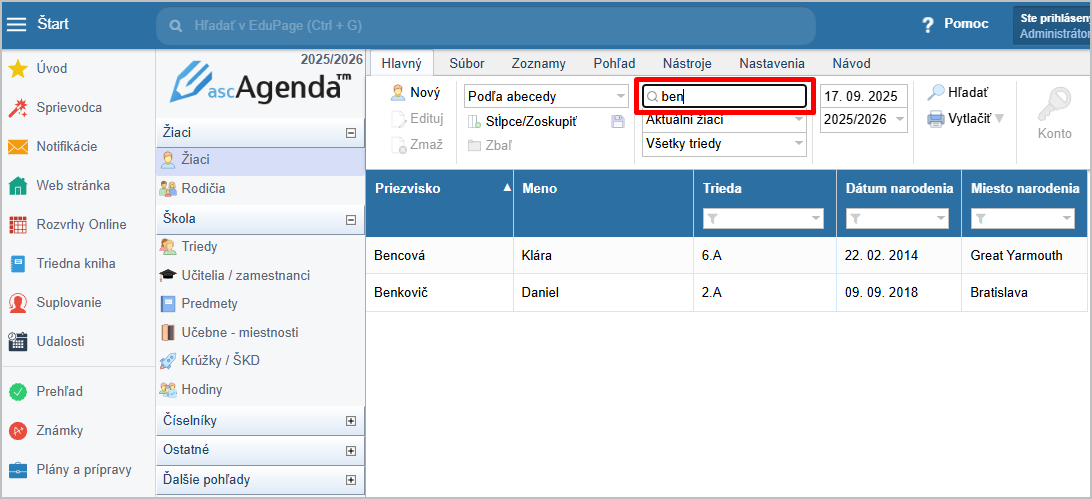Open the Podľa abecedy sort dropdown
1092x499 pixels.
coord(546,96)
